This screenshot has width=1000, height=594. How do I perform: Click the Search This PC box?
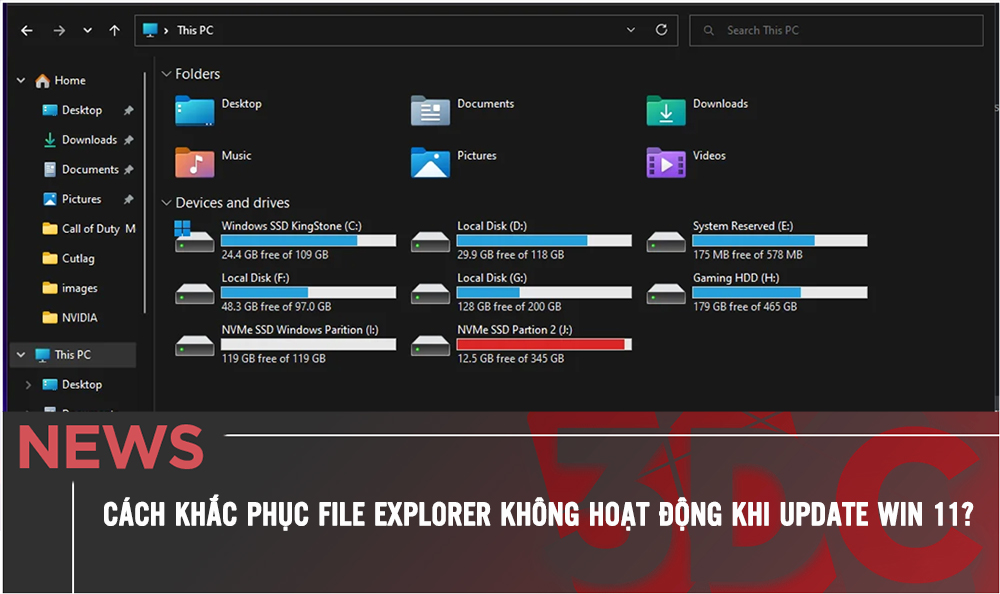point(836,30)
